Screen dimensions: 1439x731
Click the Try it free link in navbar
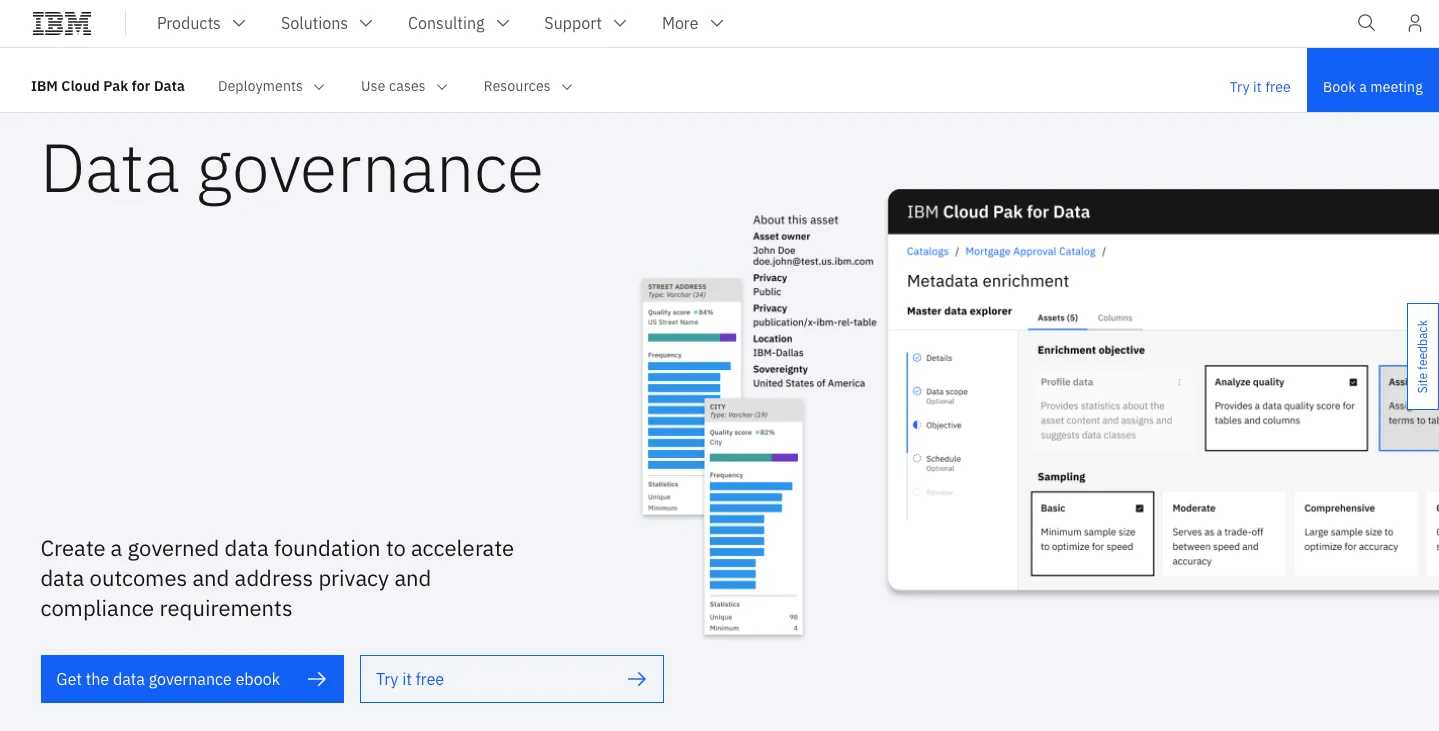(x=1260, y=87)
